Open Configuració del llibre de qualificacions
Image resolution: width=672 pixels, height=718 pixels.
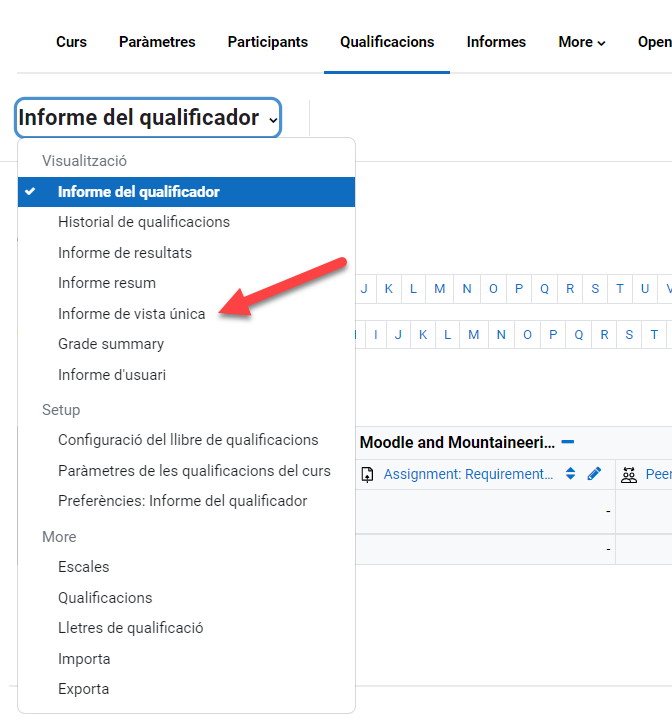188,440
